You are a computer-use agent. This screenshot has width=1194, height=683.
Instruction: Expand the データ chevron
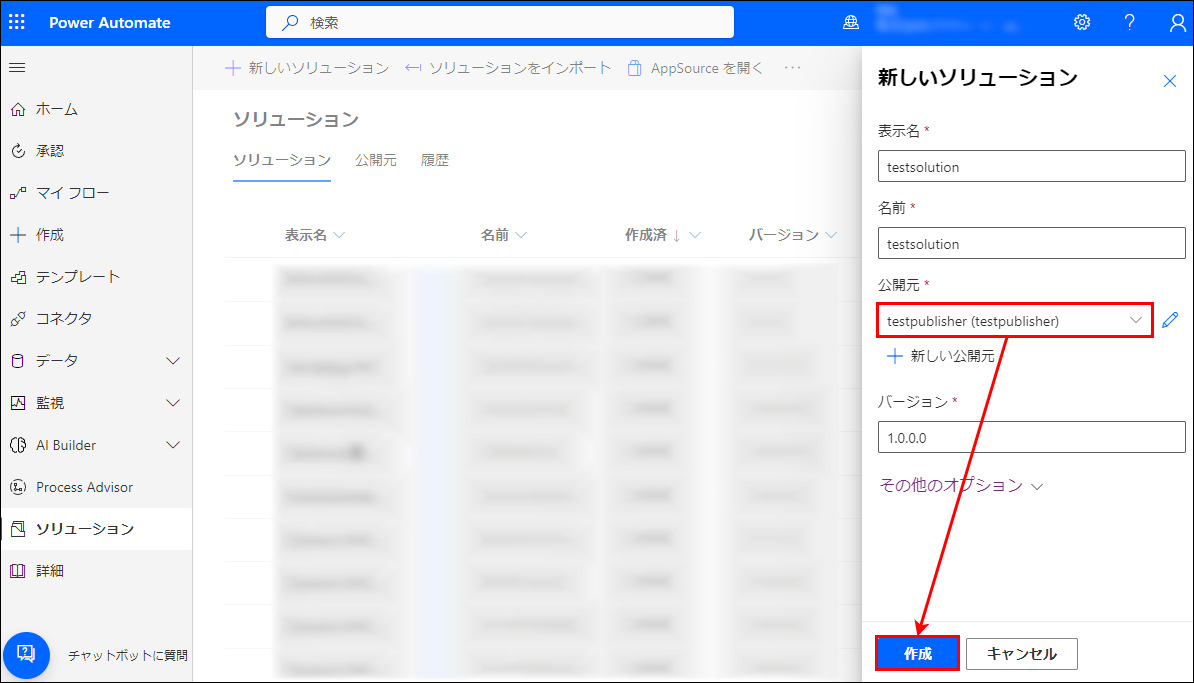(174, 361)
